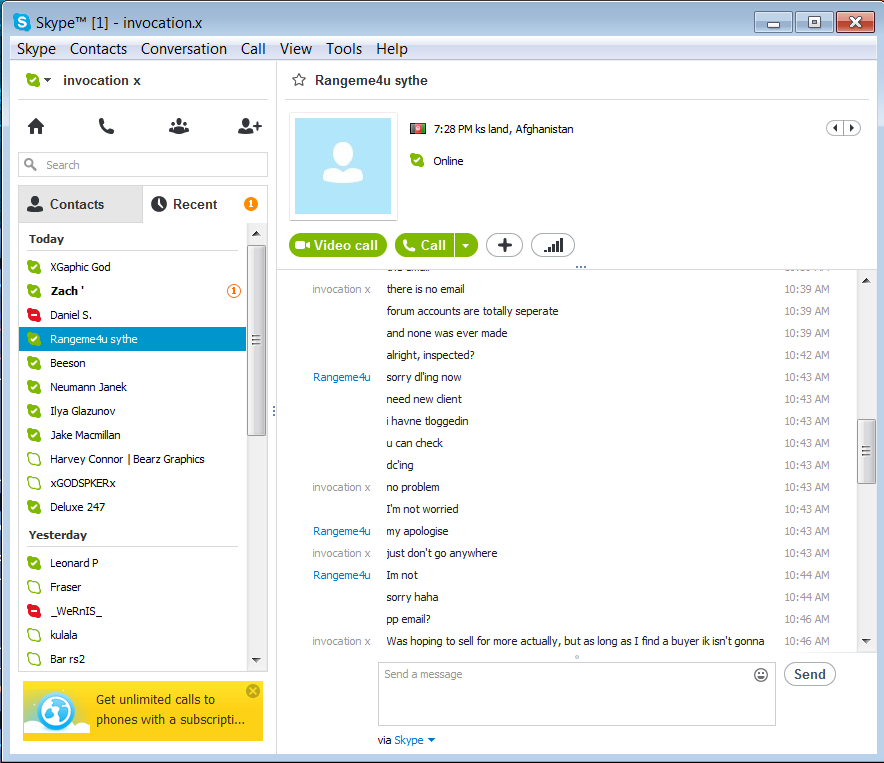Open the emoticon picker in message box
The width and height of the screenshot is (884, 763).
coord(761,674)
